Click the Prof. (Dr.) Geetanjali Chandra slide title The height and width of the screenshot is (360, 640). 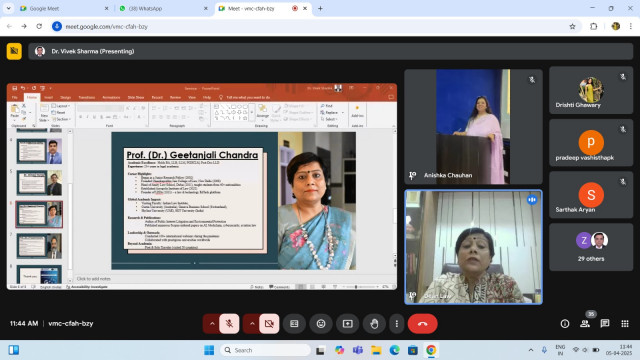[192, 155]
